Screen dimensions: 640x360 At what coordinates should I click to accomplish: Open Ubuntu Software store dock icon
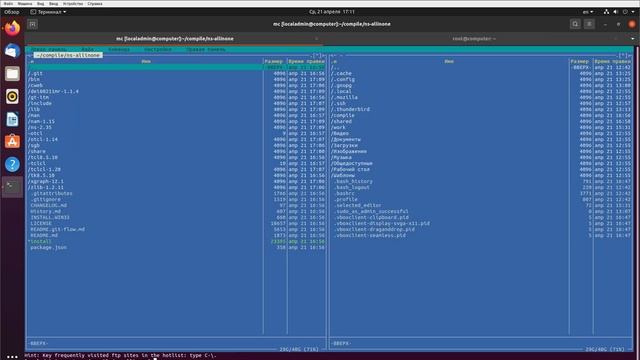[12, 142]
